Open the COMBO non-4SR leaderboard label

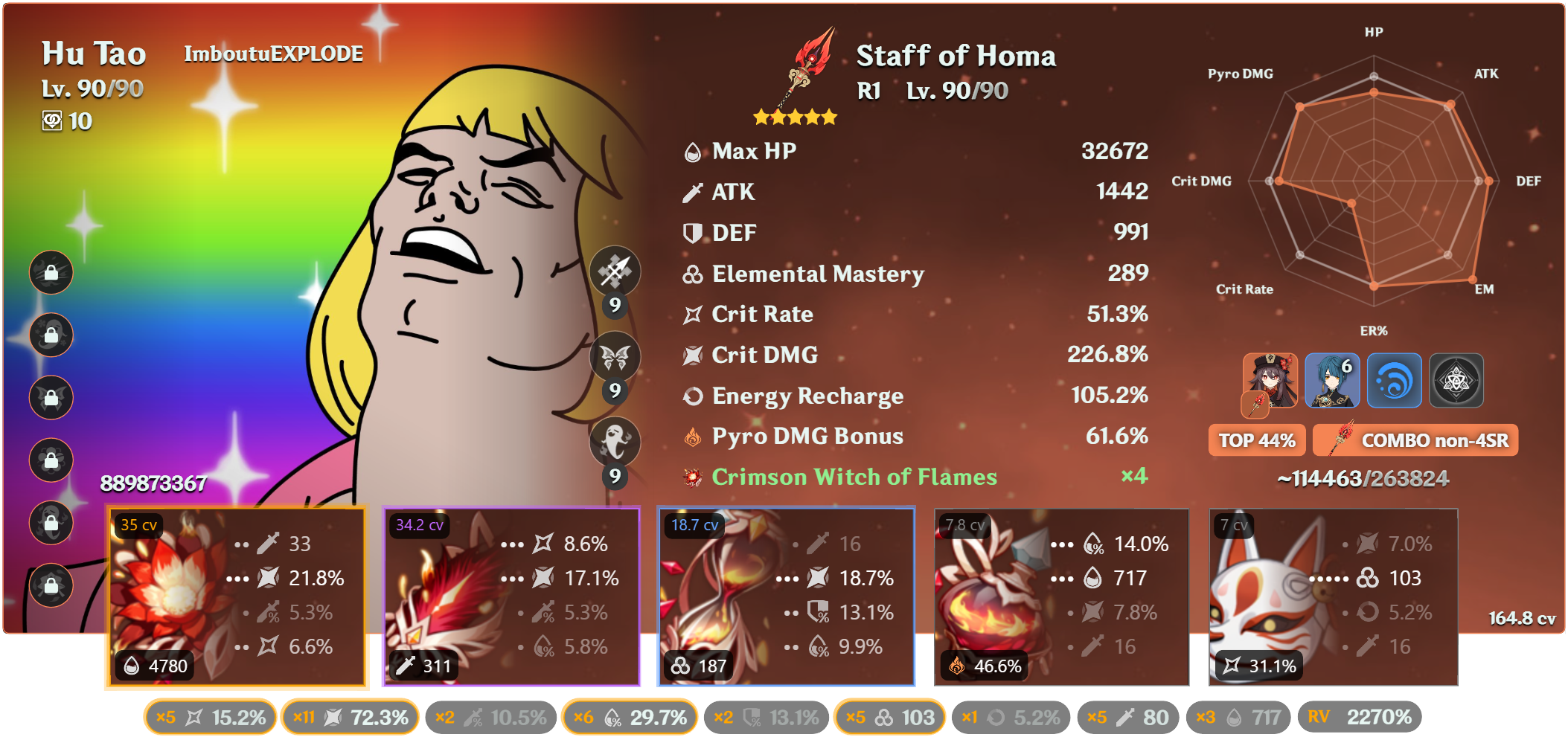click(x=1415, y=440)
